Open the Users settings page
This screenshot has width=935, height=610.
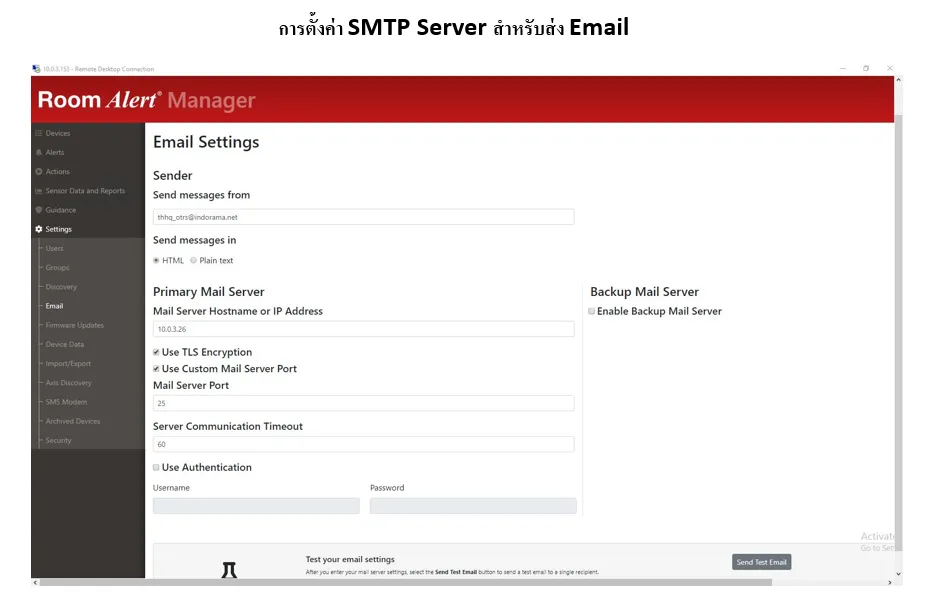point(54,248)
